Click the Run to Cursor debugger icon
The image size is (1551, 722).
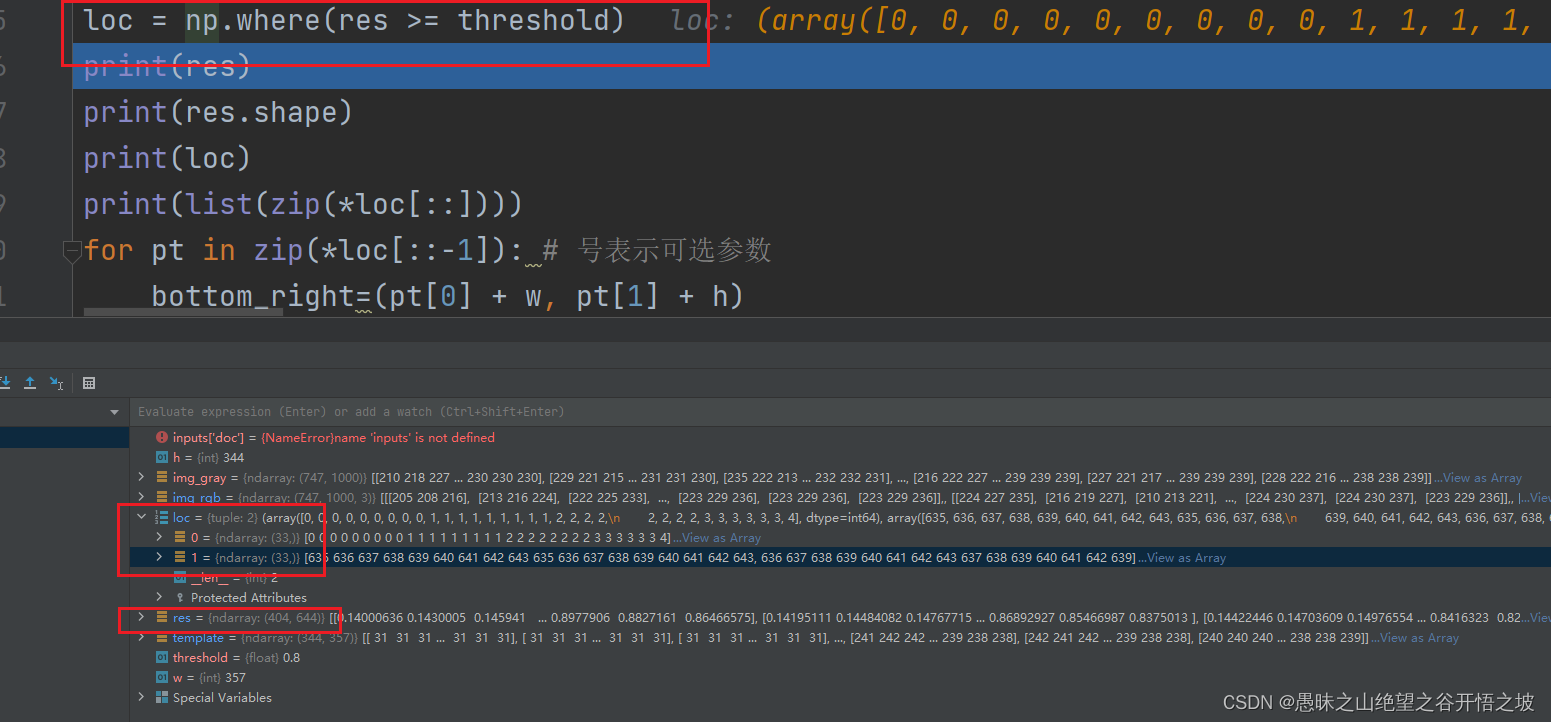click(x=56, y=383)
